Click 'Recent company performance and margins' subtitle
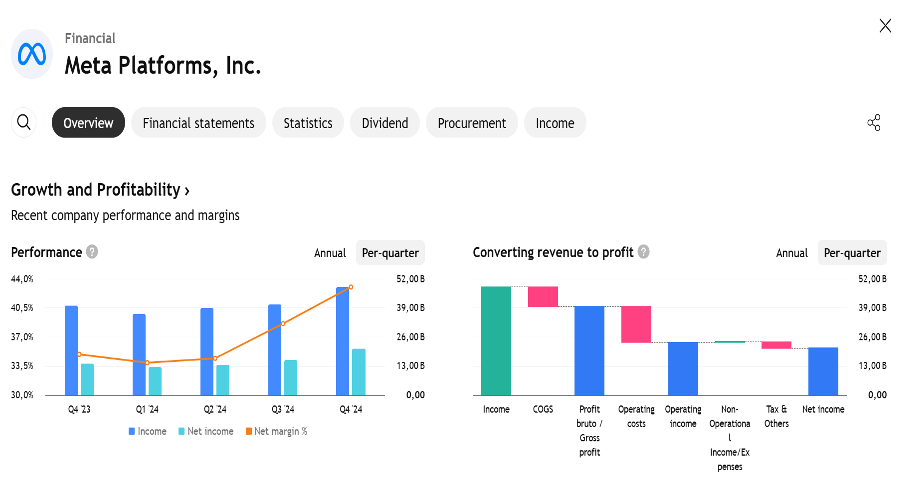 (x=125, y=215)
